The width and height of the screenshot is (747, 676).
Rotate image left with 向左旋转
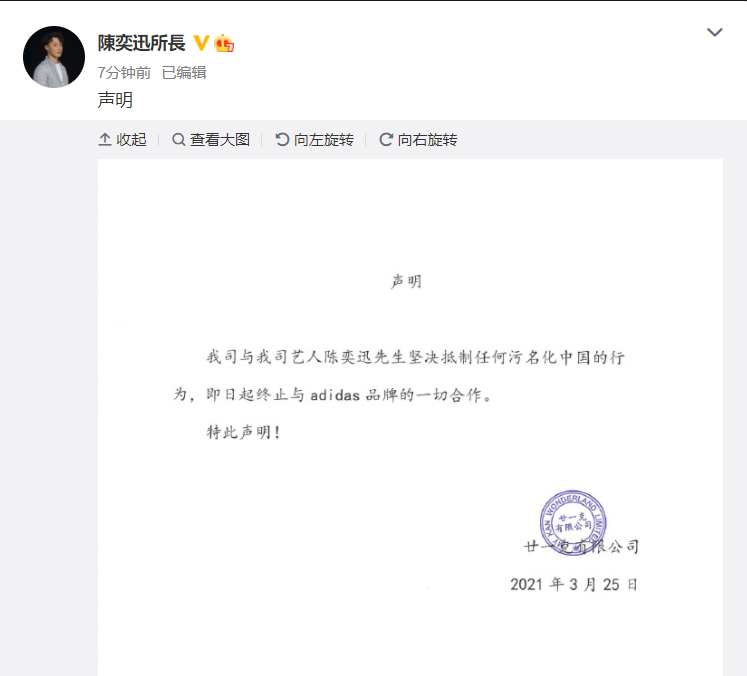pyautogui.click(x=314, y=140)
